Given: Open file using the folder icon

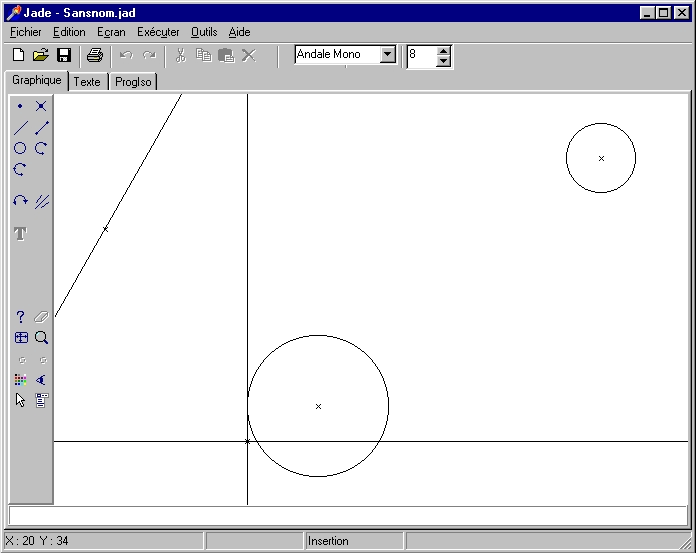Looking at the screenshot, I should point(41,55).
